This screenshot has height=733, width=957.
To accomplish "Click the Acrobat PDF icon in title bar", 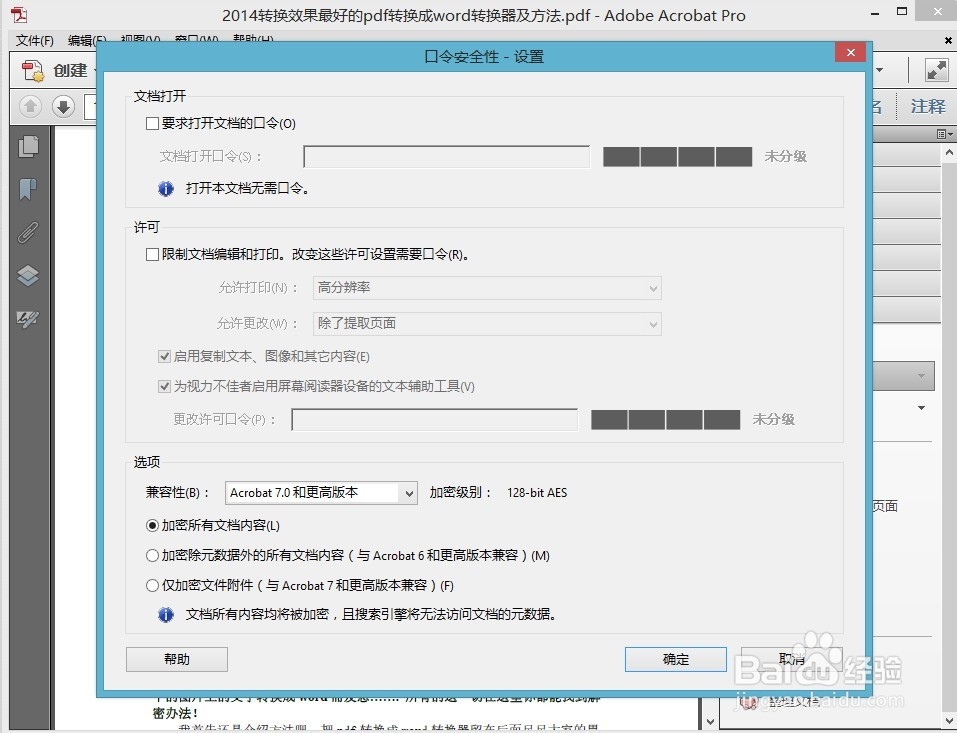I will (19, 15).
